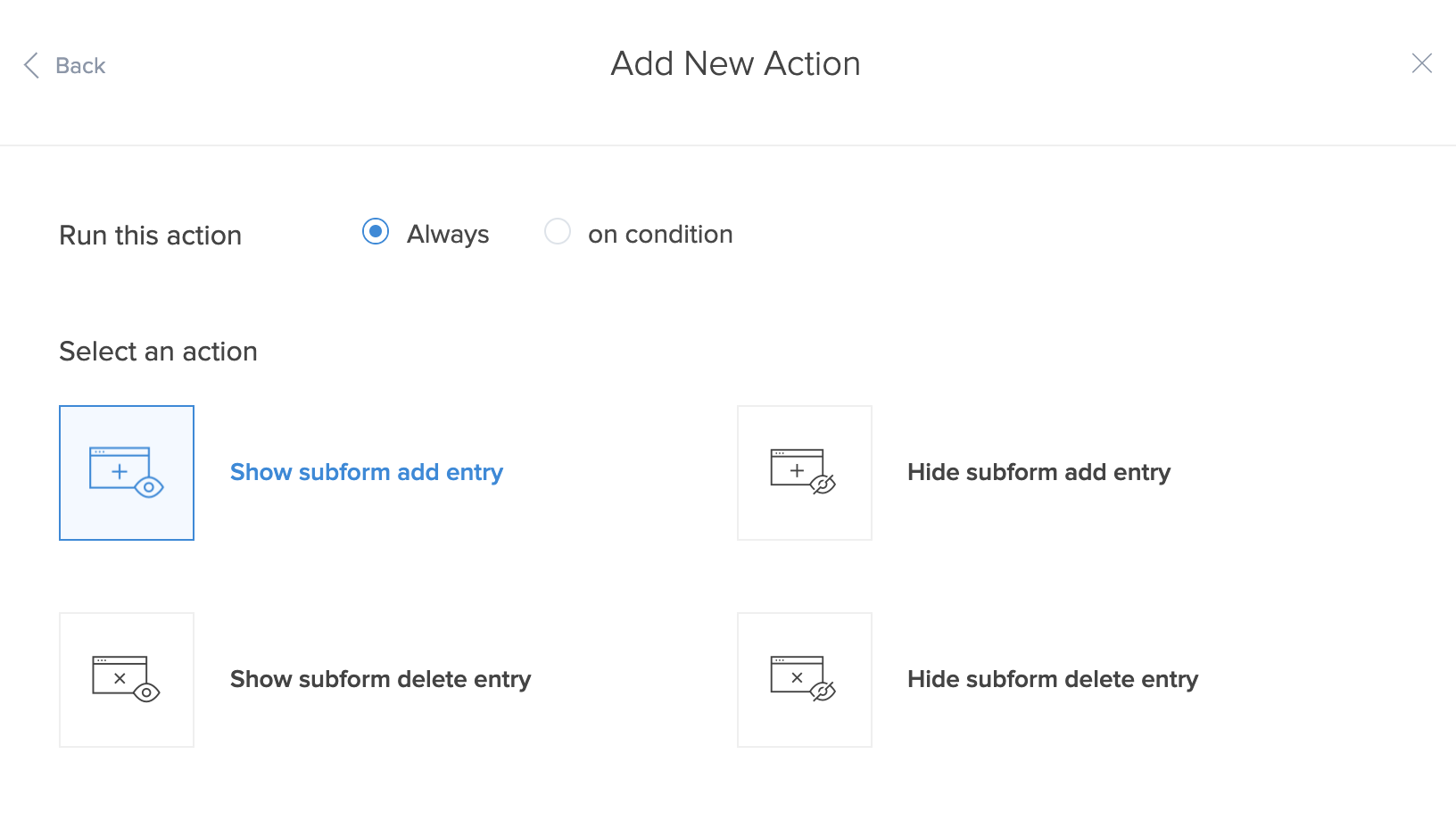1456x837 pixels.
Task: Click the Hide subform add entry label
Action: (x=1038, y=472)
